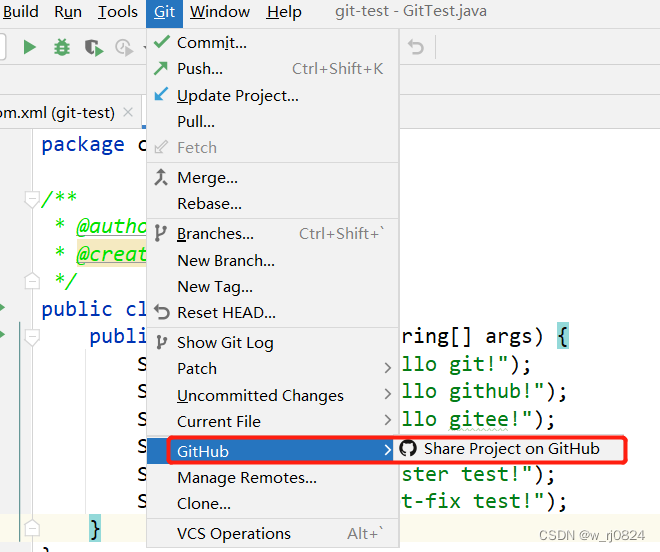
Task: Open the Window menu
Action: point(220,11)
